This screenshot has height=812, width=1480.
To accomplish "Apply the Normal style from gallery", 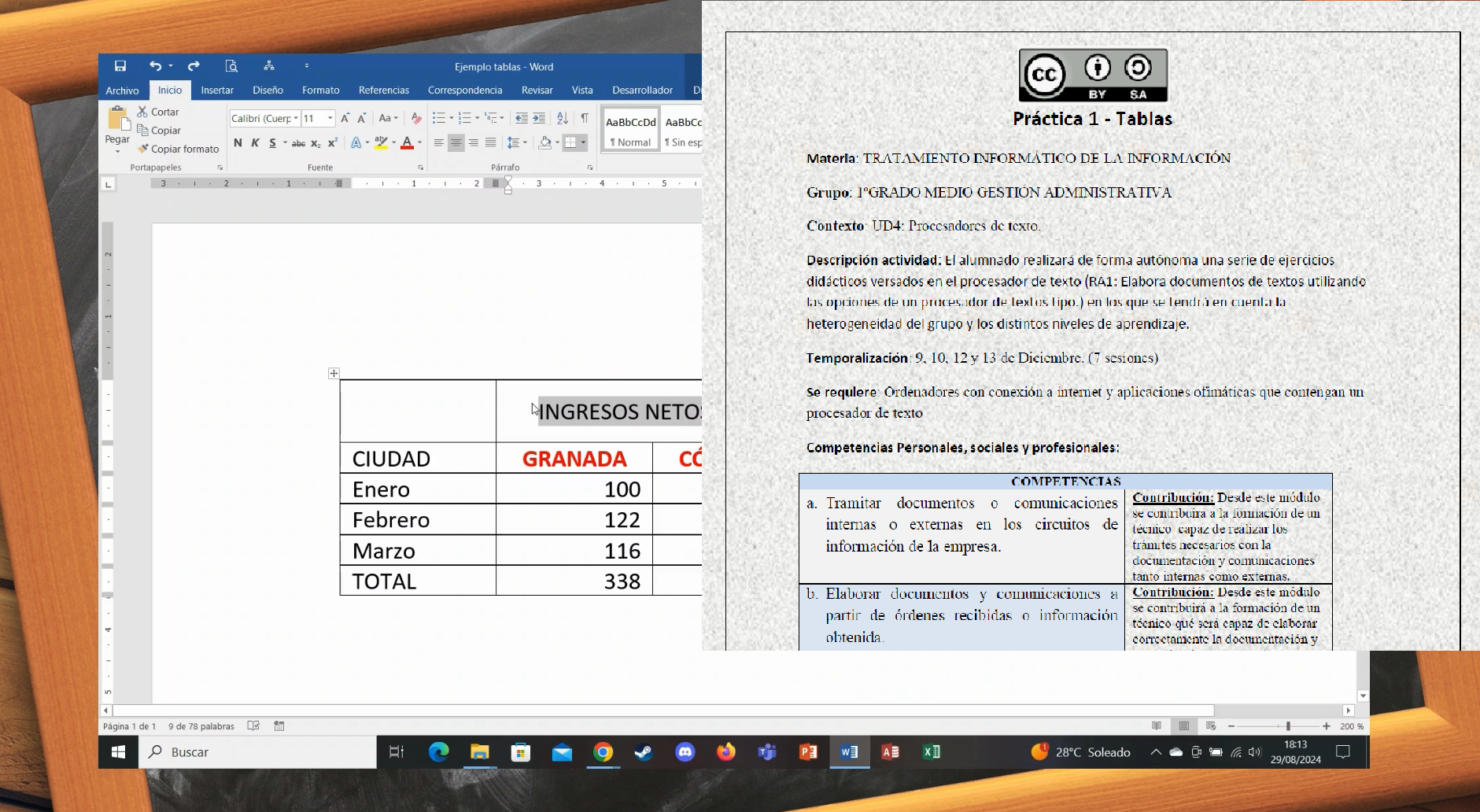I will pyautogui.click(x=630, y=130).
